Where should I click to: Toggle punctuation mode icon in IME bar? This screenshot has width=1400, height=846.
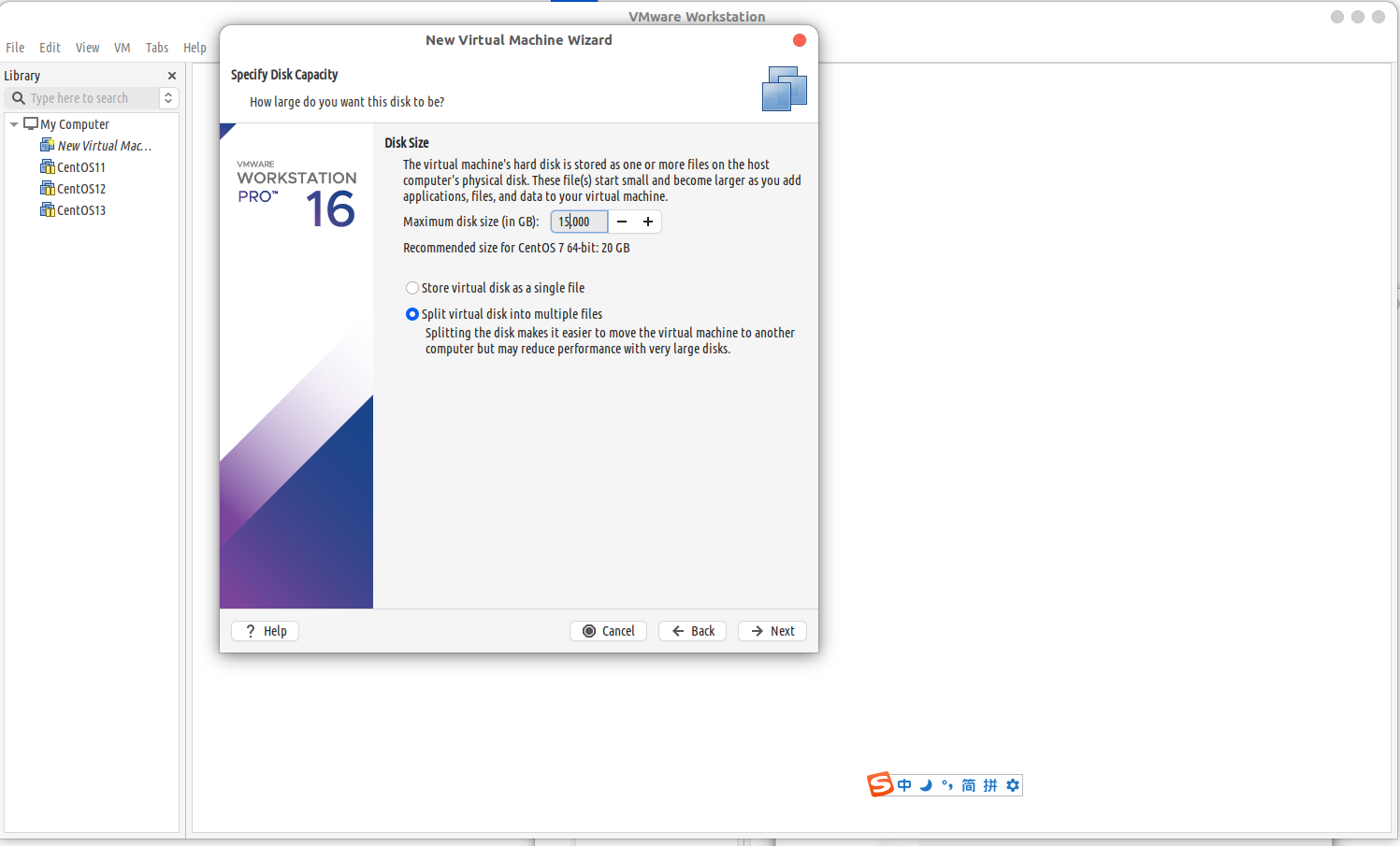(947, 785)
